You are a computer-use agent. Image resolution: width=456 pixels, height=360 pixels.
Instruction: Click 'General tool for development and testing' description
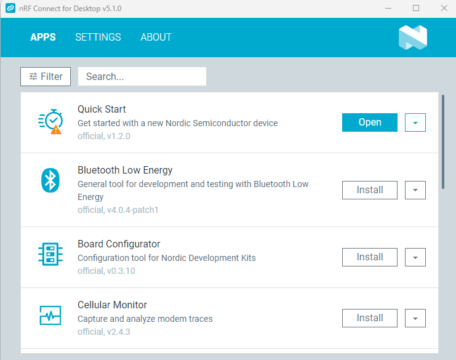pos(193,190)
